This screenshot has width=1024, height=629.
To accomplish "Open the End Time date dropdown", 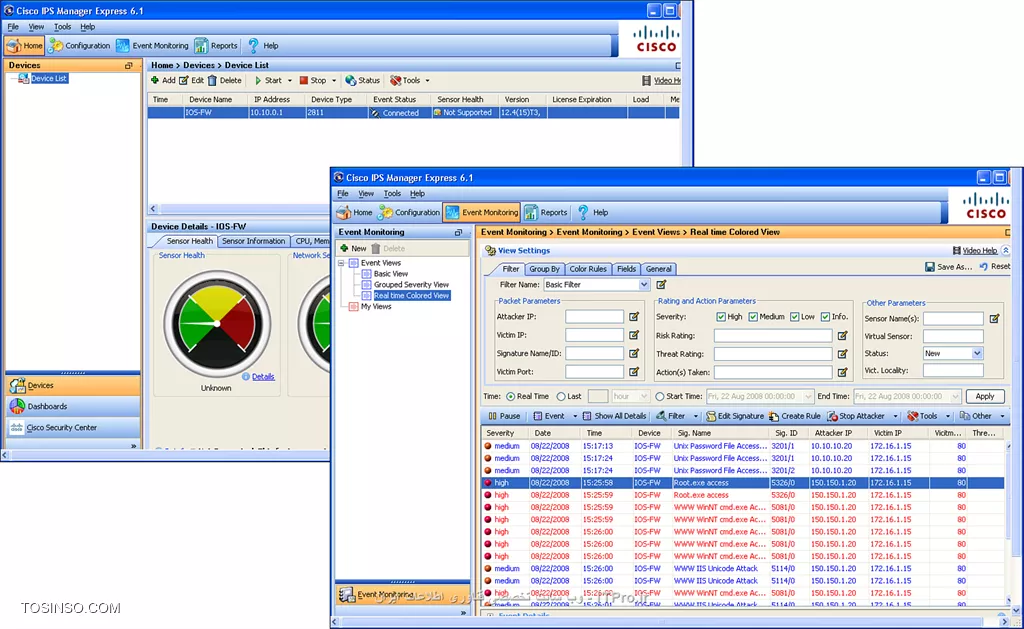I will click(955, 396).
